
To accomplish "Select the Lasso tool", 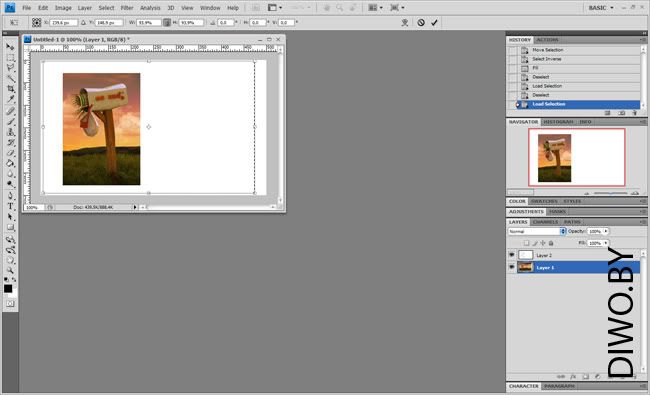I will [10, 68].
